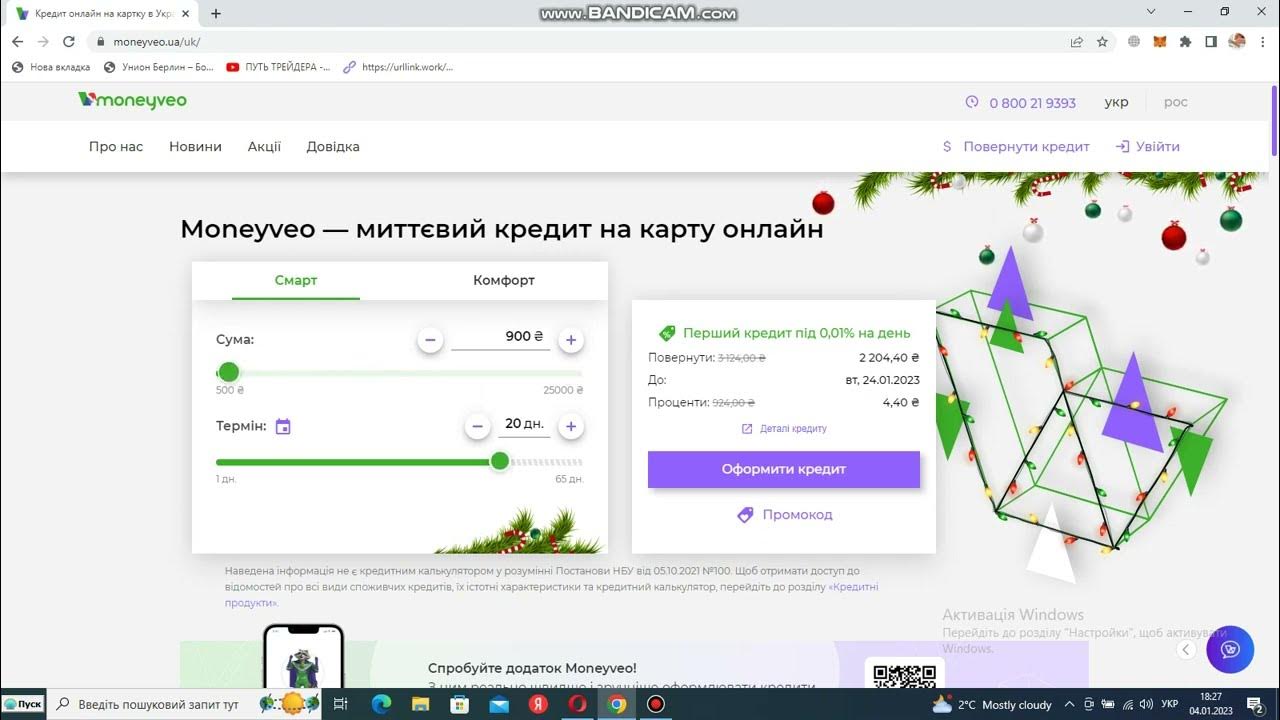Open the purple chat support bubble
The image size is (1280, 720).
(x=1230, y=650)
